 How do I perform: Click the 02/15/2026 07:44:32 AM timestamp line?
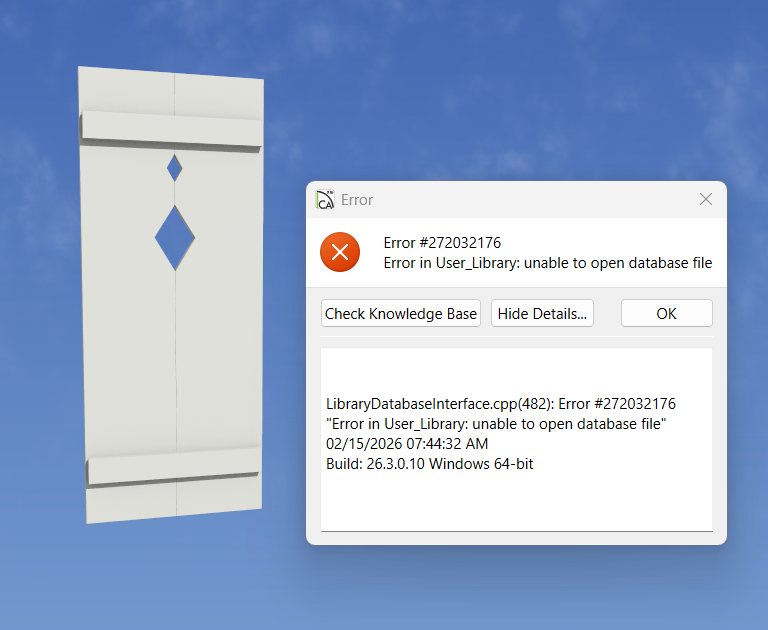coord(407,444)
